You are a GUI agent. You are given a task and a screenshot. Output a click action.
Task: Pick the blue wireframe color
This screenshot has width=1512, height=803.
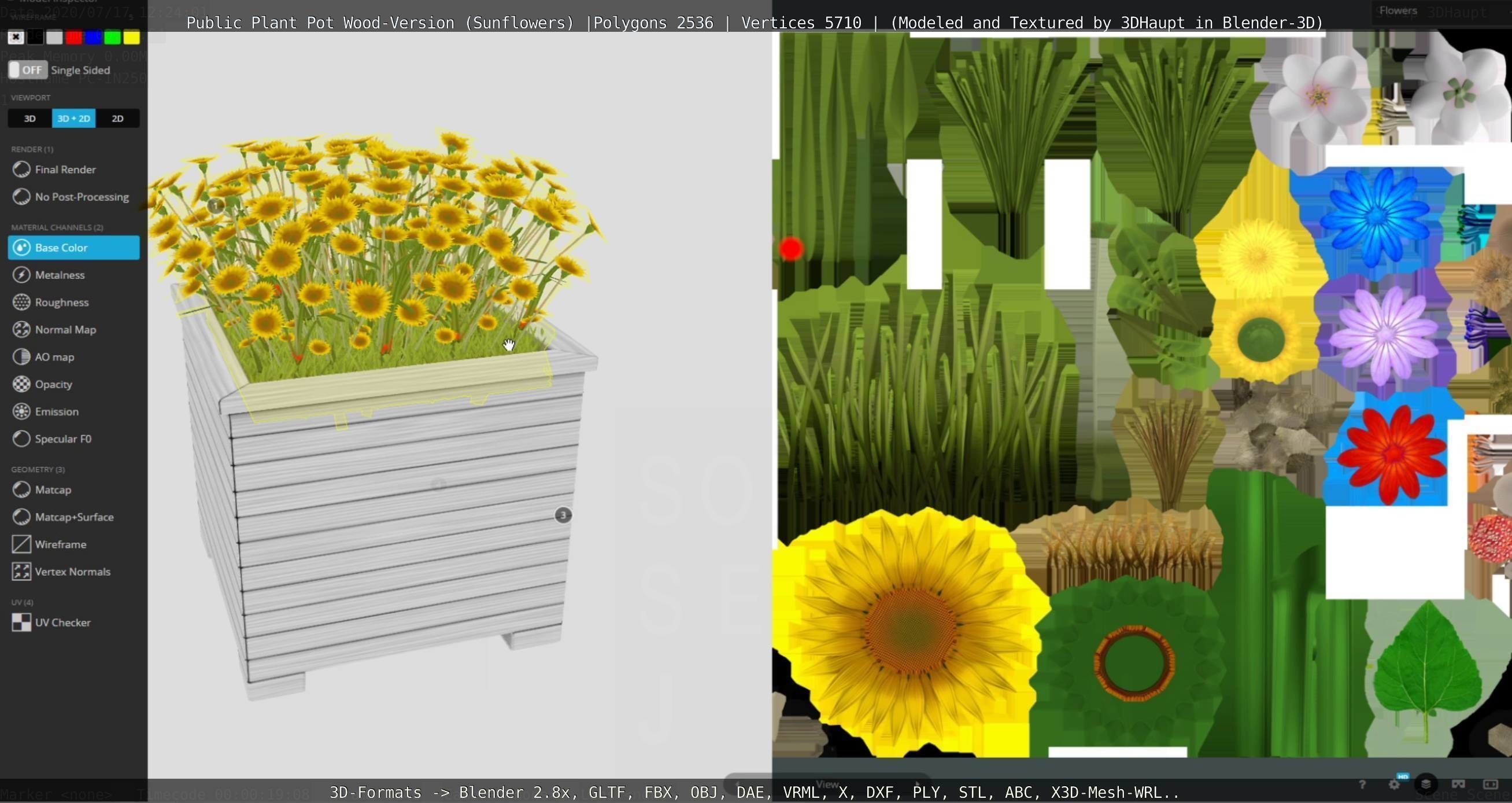pyautogui.click(x=93, y=38)
